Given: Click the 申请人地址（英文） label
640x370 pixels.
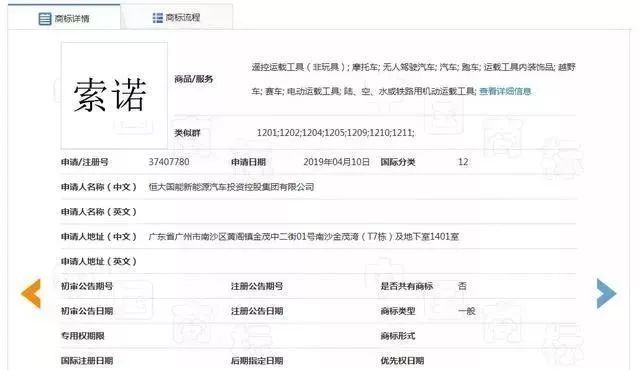Looking at the screenshot, I should (x=99, y=261).
